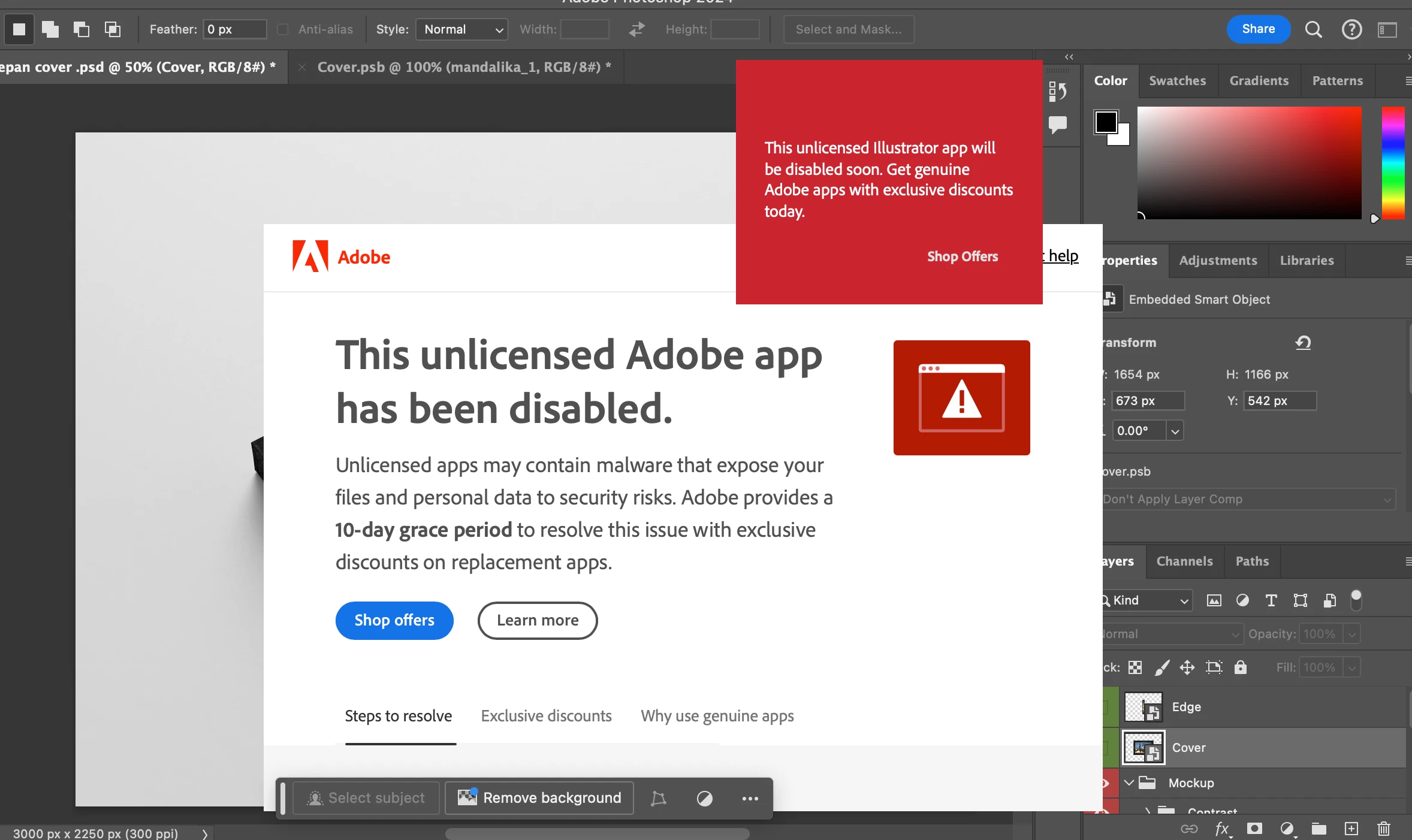
Task: Click the lock all padlock icon
Action: point(1241,667)
